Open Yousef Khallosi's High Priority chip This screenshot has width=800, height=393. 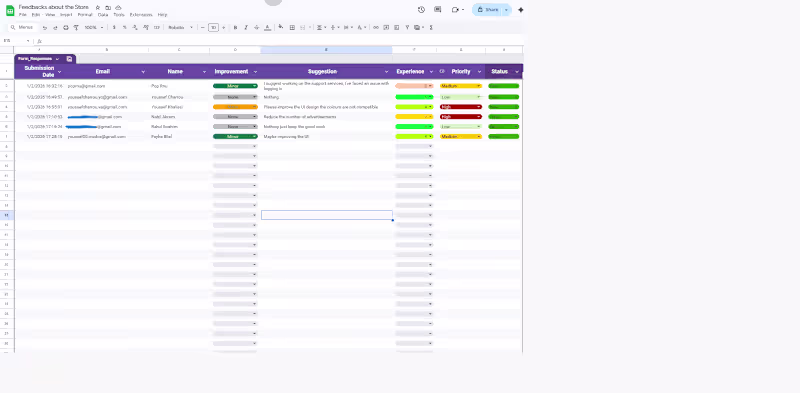point(461,107)
